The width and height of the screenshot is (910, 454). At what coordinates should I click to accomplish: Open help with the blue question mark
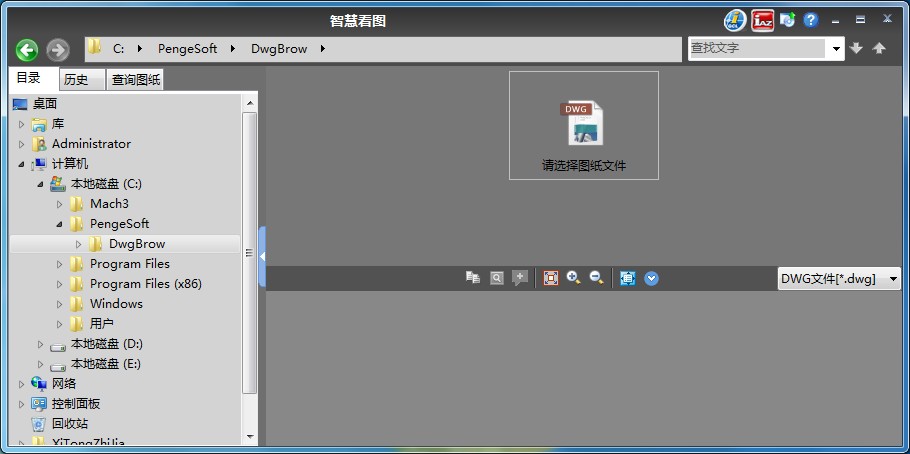pyautogui.click(x=811, y=20)
